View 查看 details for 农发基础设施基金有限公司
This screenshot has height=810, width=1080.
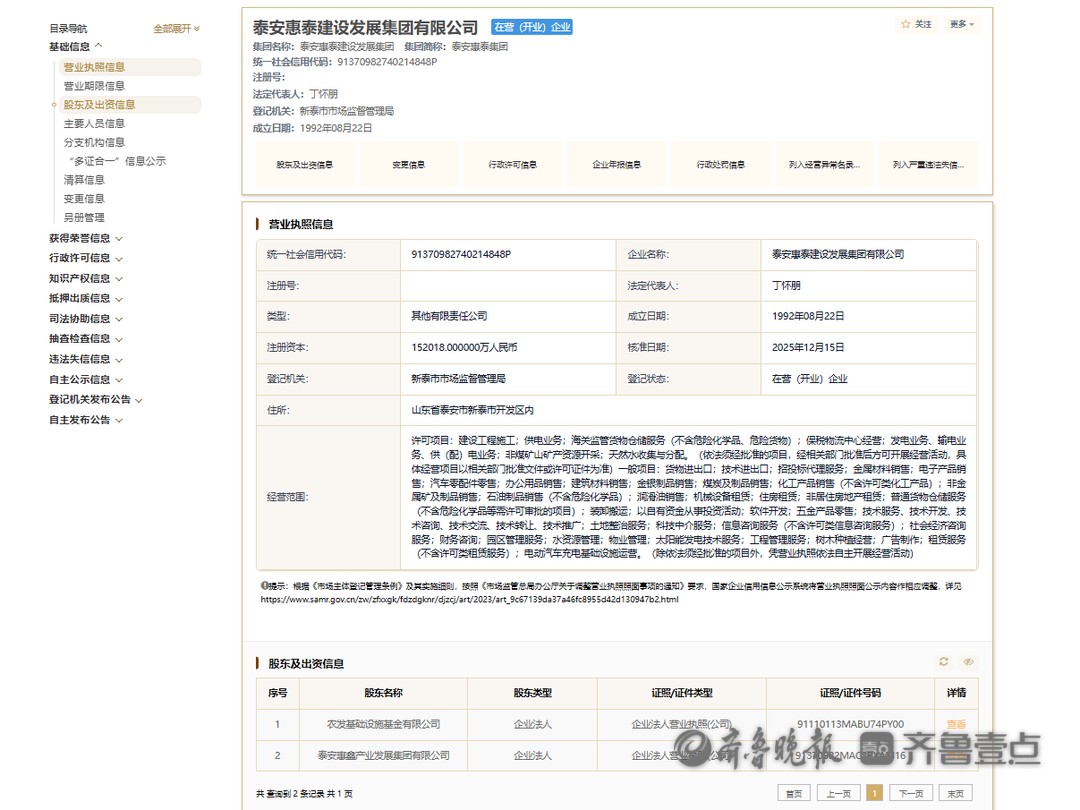956,725
